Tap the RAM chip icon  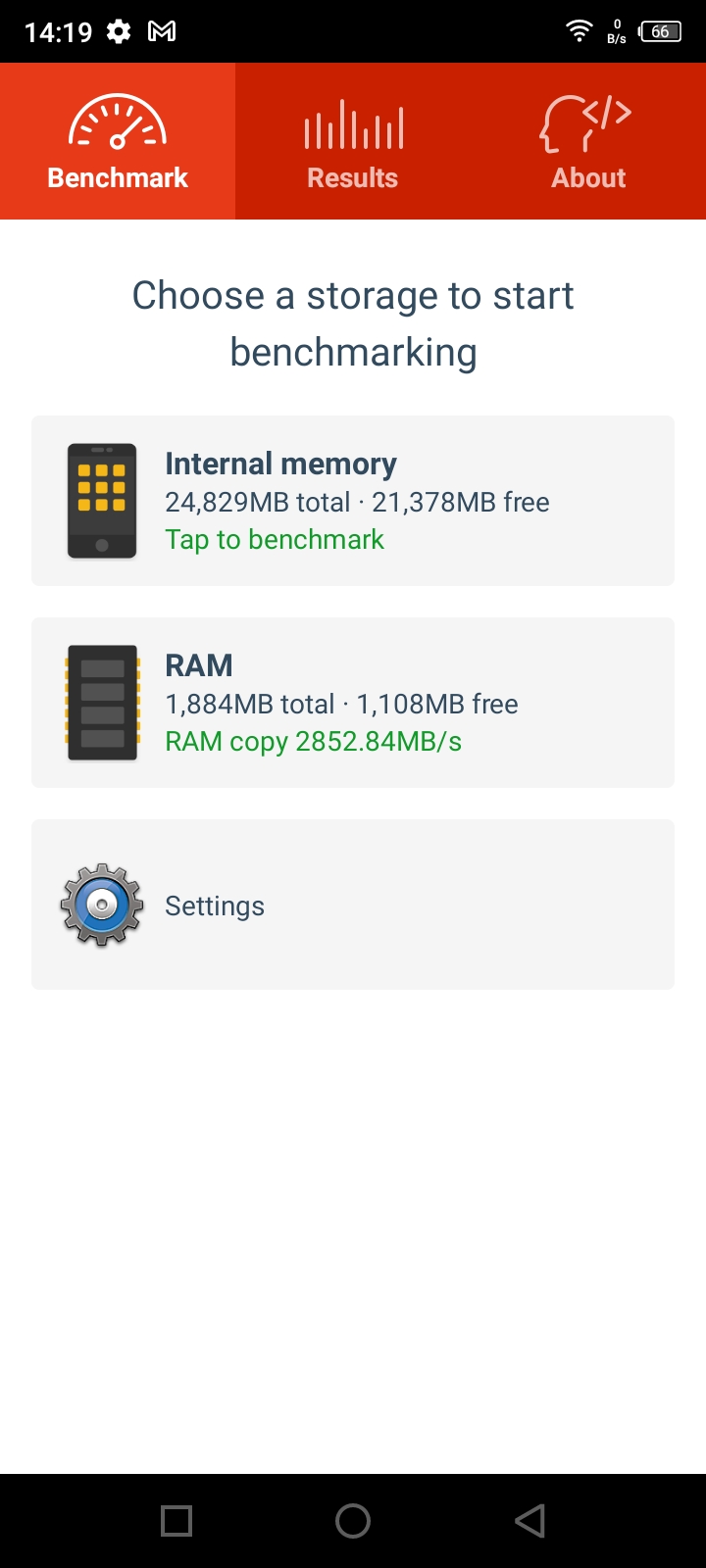(102, 703)
